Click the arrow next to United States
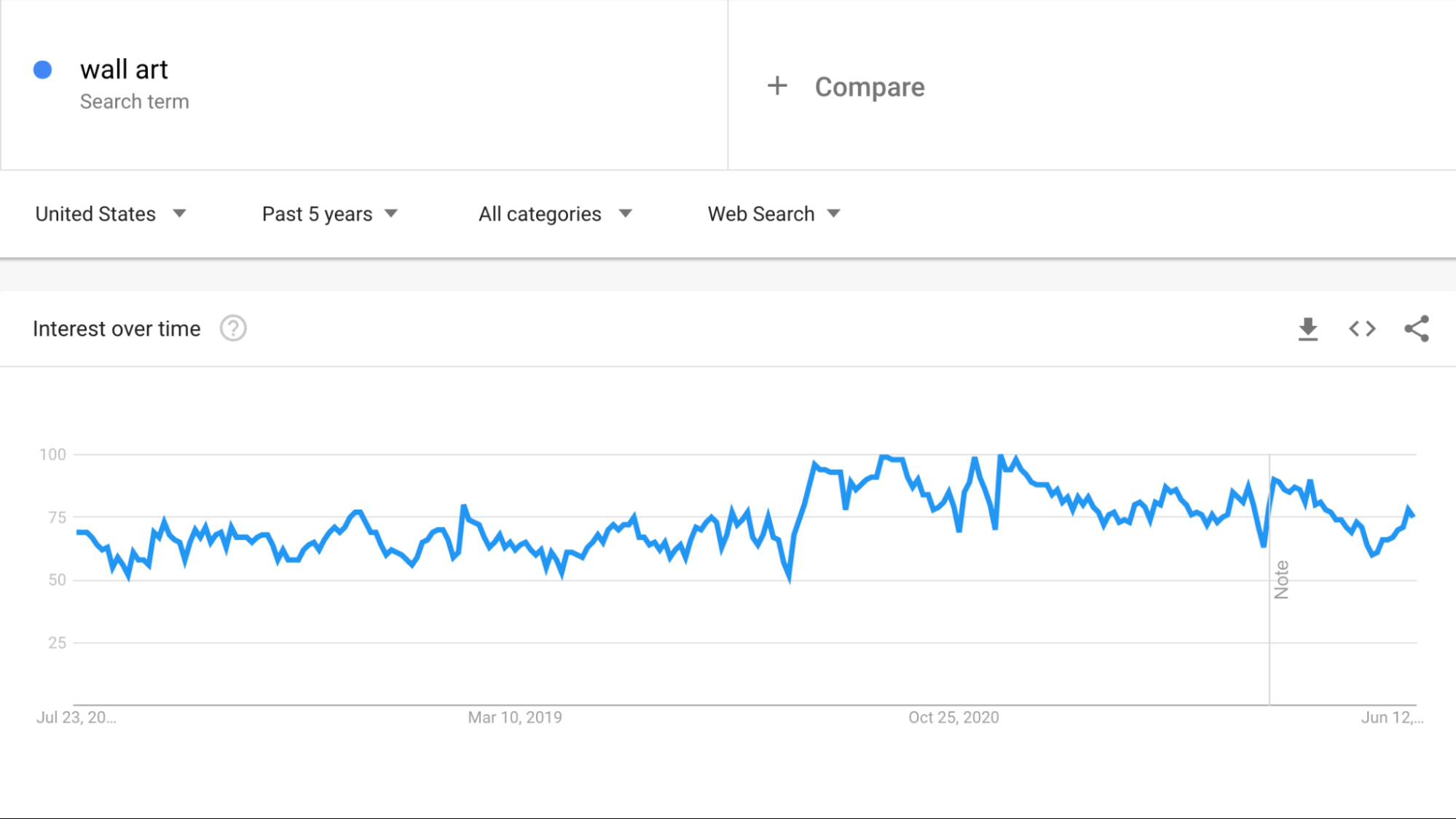The height and width of the screenshot is (819, 1456). tap(179, 214)
